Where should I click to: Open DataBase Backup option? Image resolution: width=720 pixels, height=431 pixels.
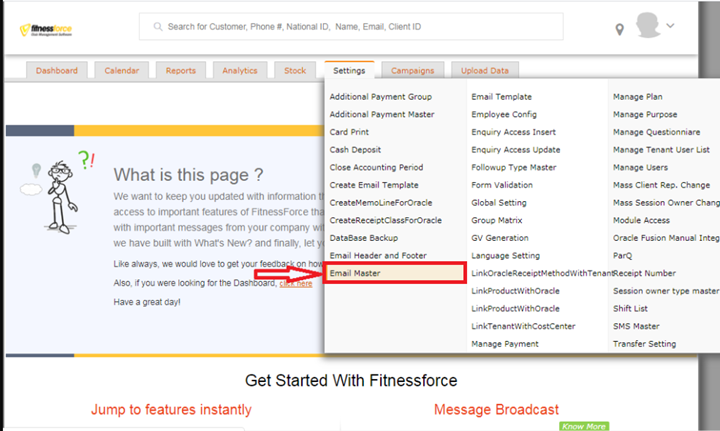(364, 238)
